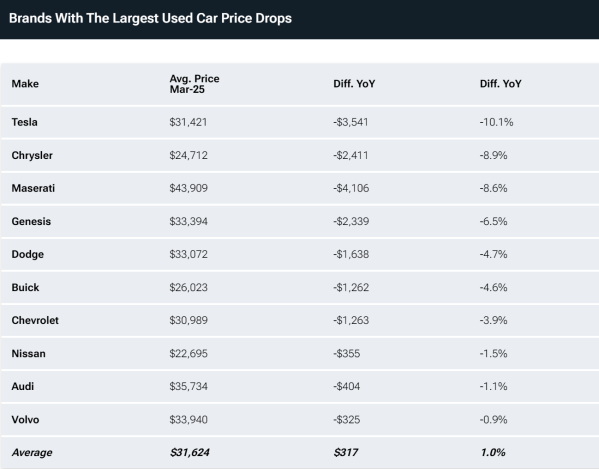
Task: Select the 1.0% average percentage cell
Action: (493, 453)
